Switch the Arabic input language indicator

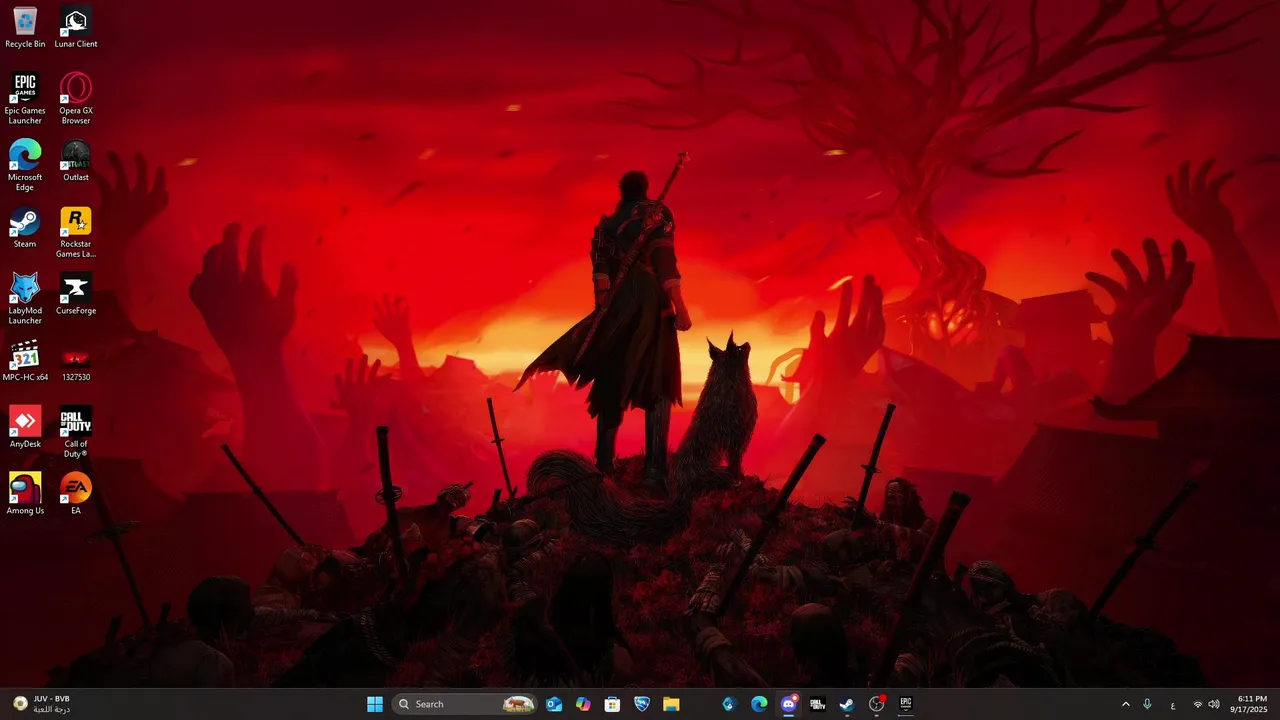[x=1173, y=704]
